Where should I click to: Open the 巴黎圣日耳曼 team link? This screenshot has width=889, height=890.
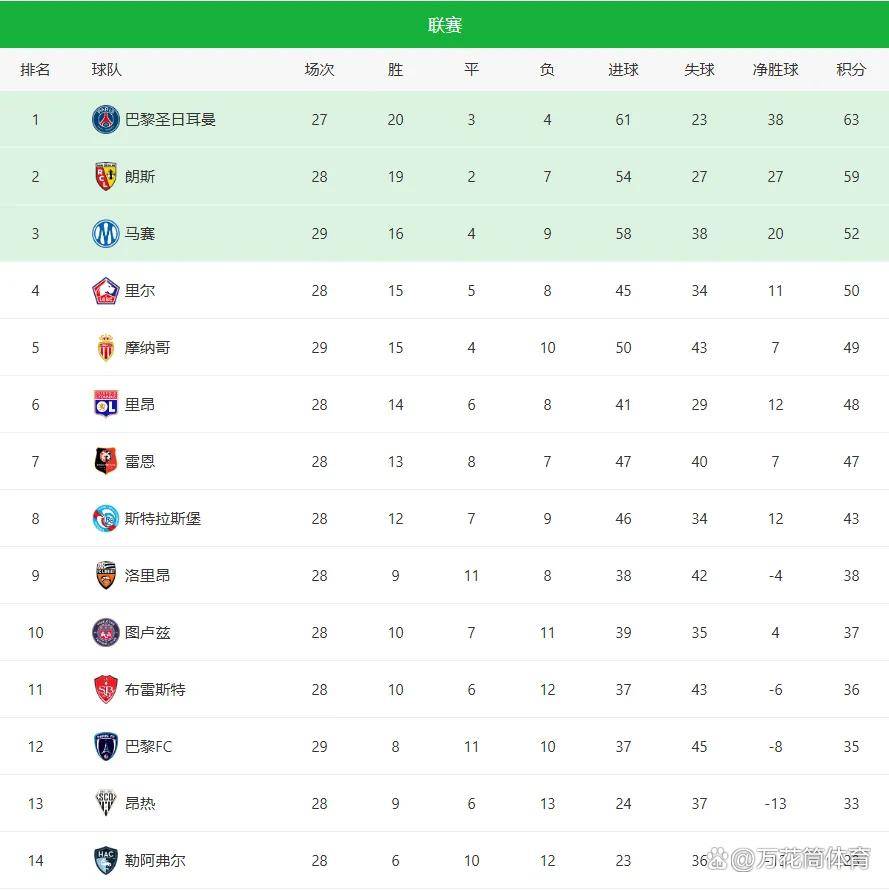click(170, 120)
